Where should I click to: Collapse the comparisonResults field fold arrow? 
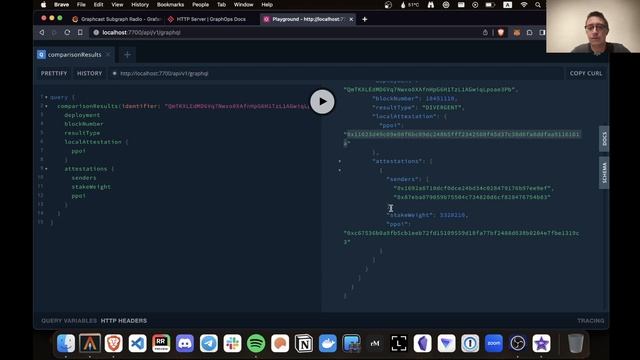coord(46,107)
